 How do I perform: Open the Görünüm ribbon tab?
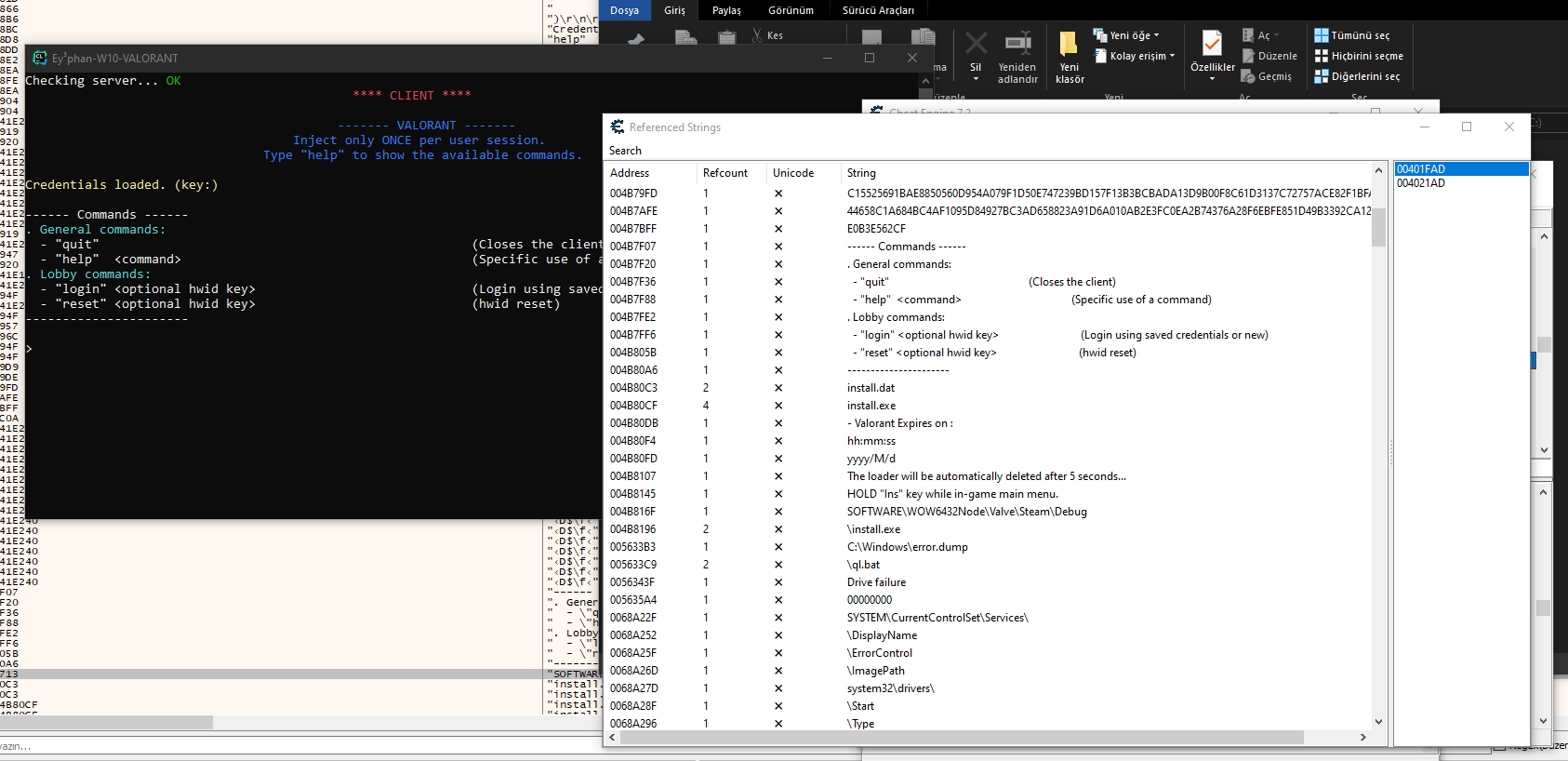click(x=791, y=10)
